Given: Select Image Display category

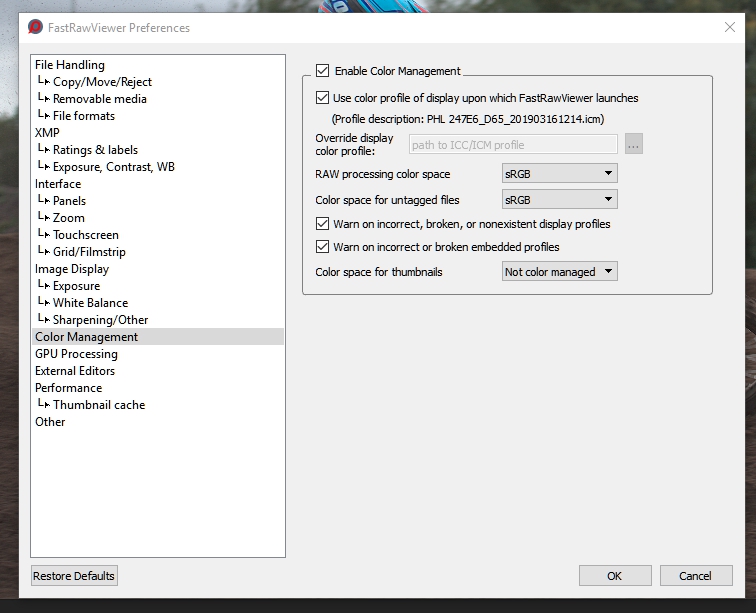Looking at the screenshot, I should (158, 269).
